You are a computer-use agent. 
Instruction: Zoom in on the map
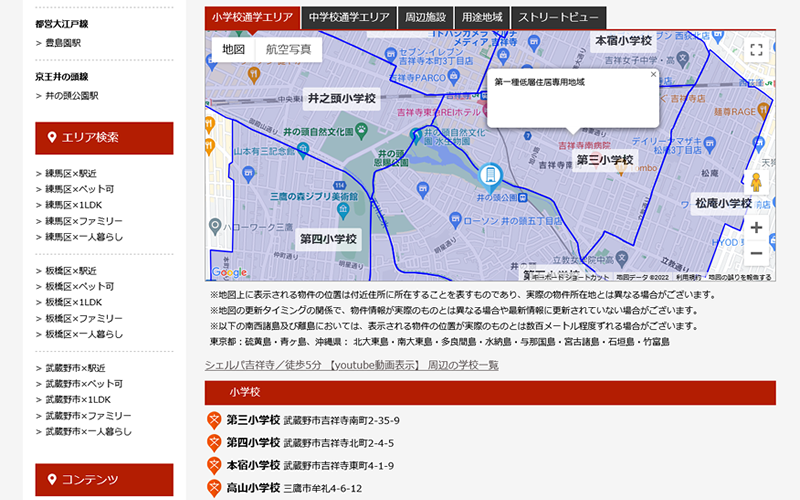click(x=756, y=228)
